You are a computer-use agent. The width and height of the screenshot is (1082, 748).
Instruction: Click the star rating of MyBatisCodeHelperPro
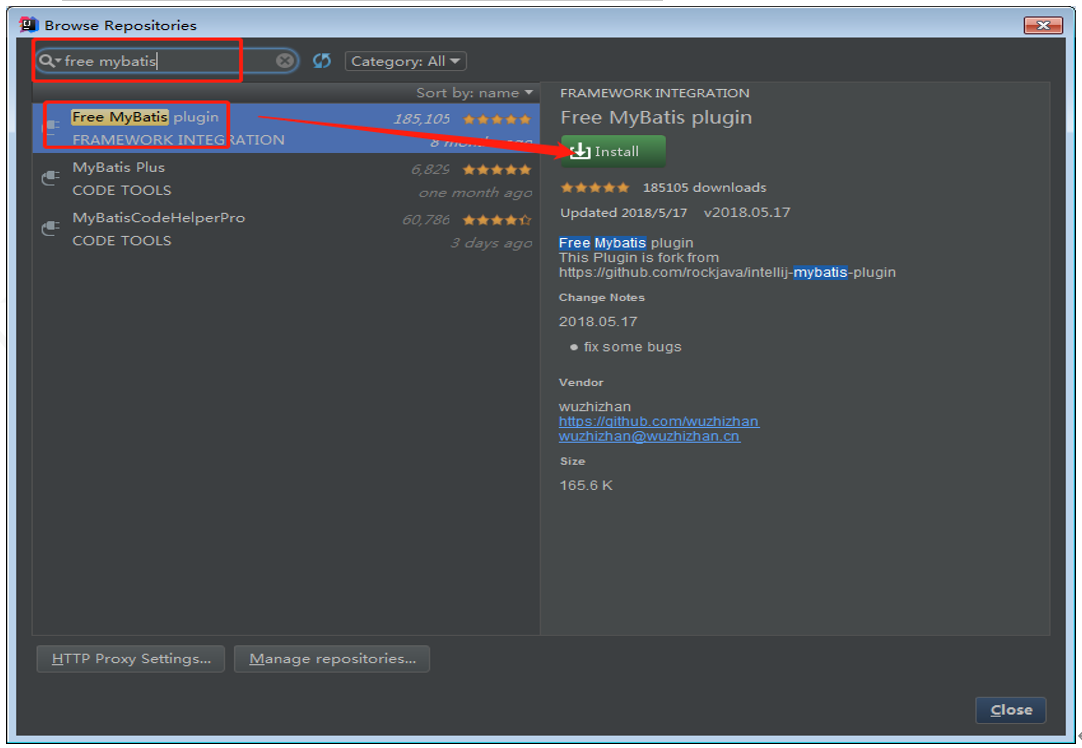(x=497, y=220)
